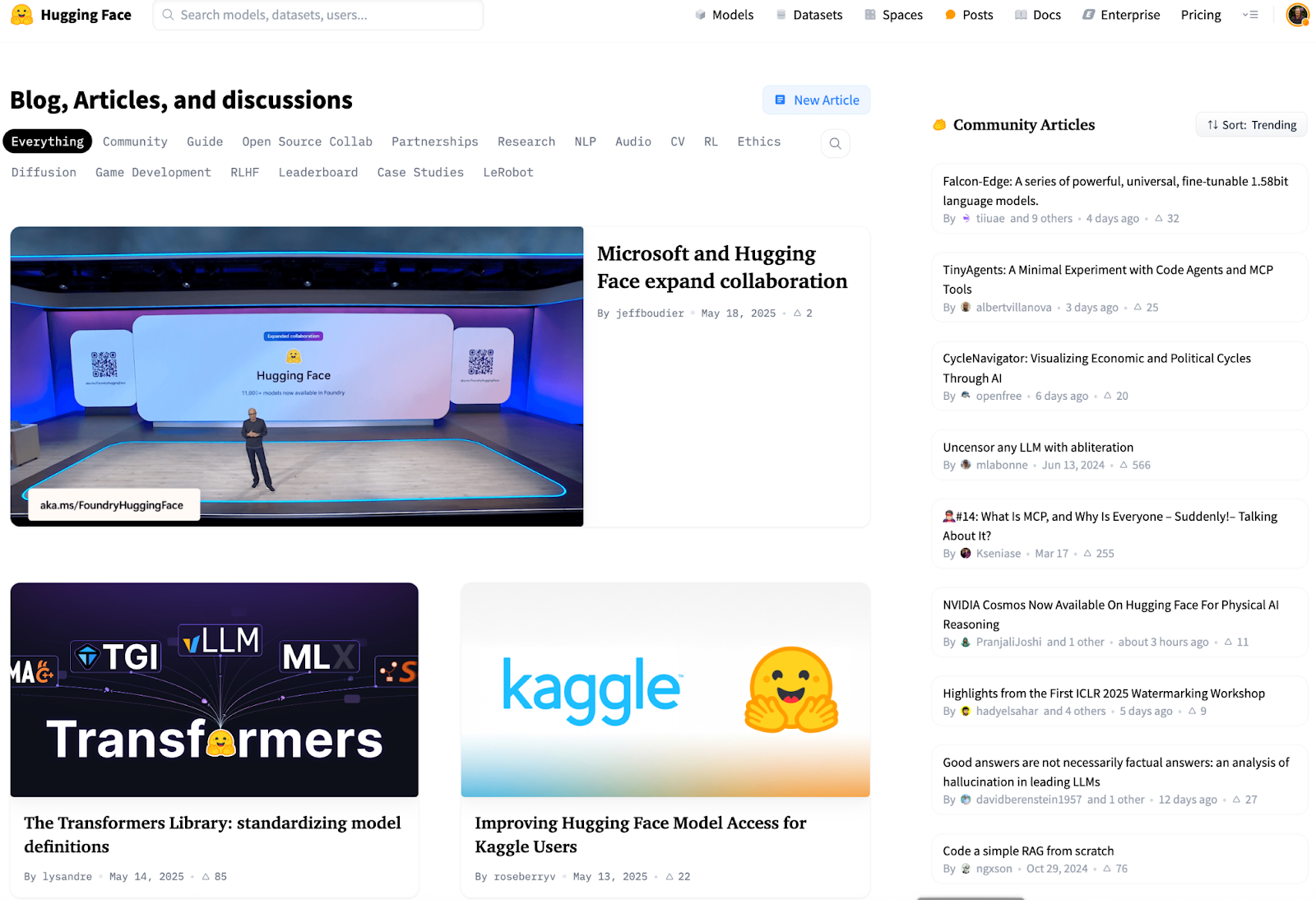The image size is (1316, 900).
Task: Open the Uncensor any LLM with abliteration article
Action: (1037, 448)
